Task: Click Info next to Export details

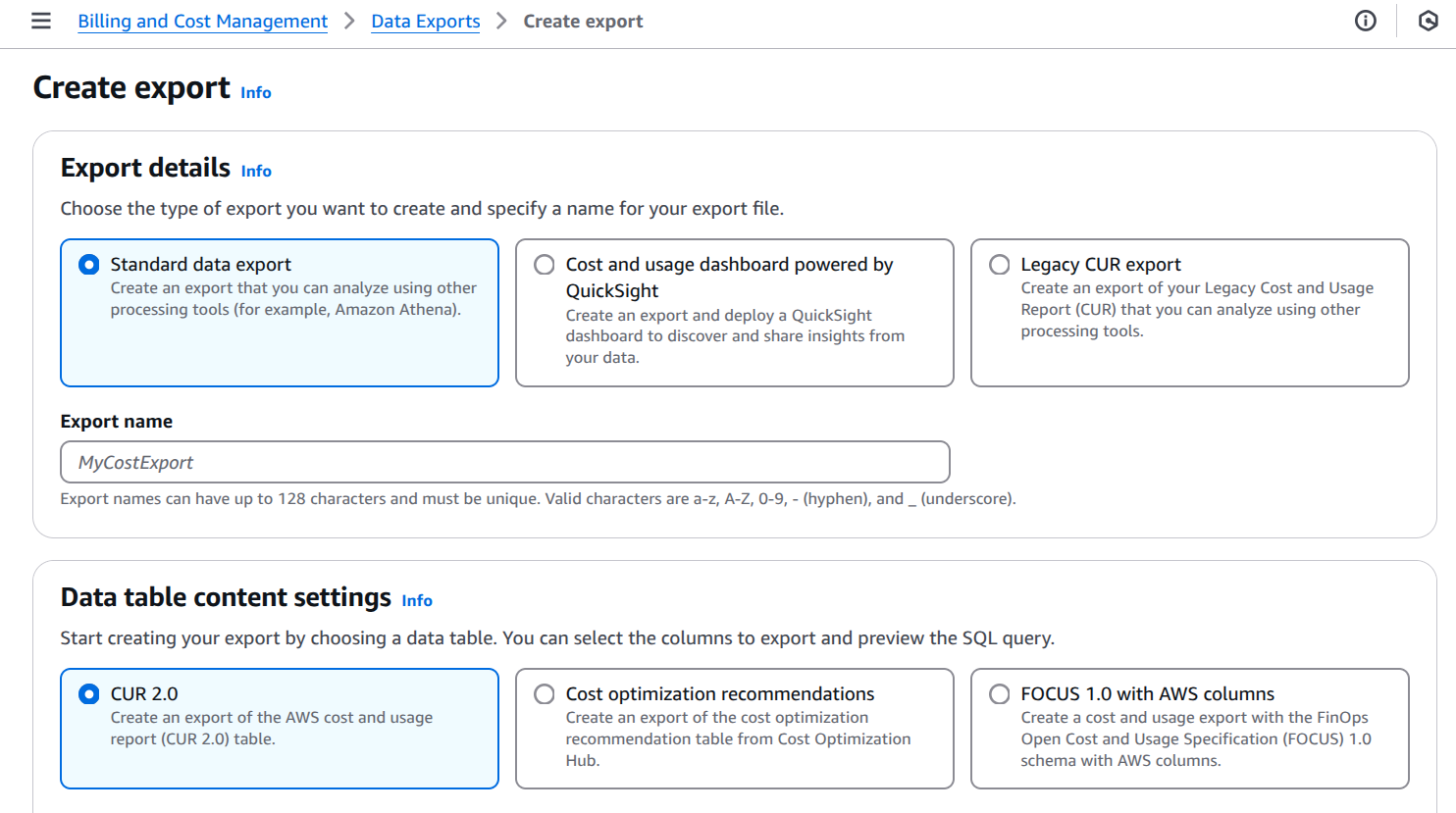Action: (255, 171)
